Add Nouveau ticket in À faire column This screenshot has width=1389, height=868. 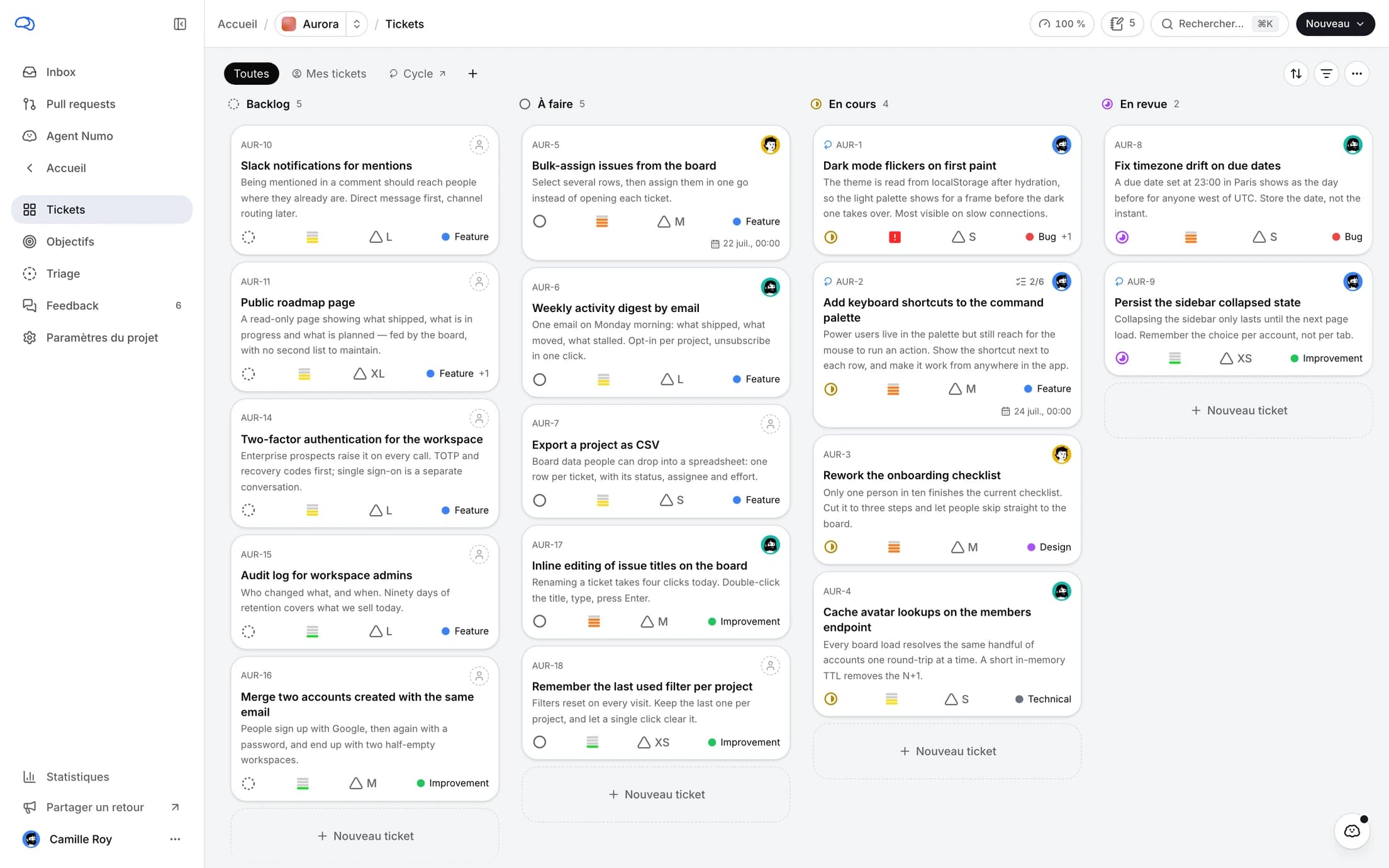coord(656,794)
